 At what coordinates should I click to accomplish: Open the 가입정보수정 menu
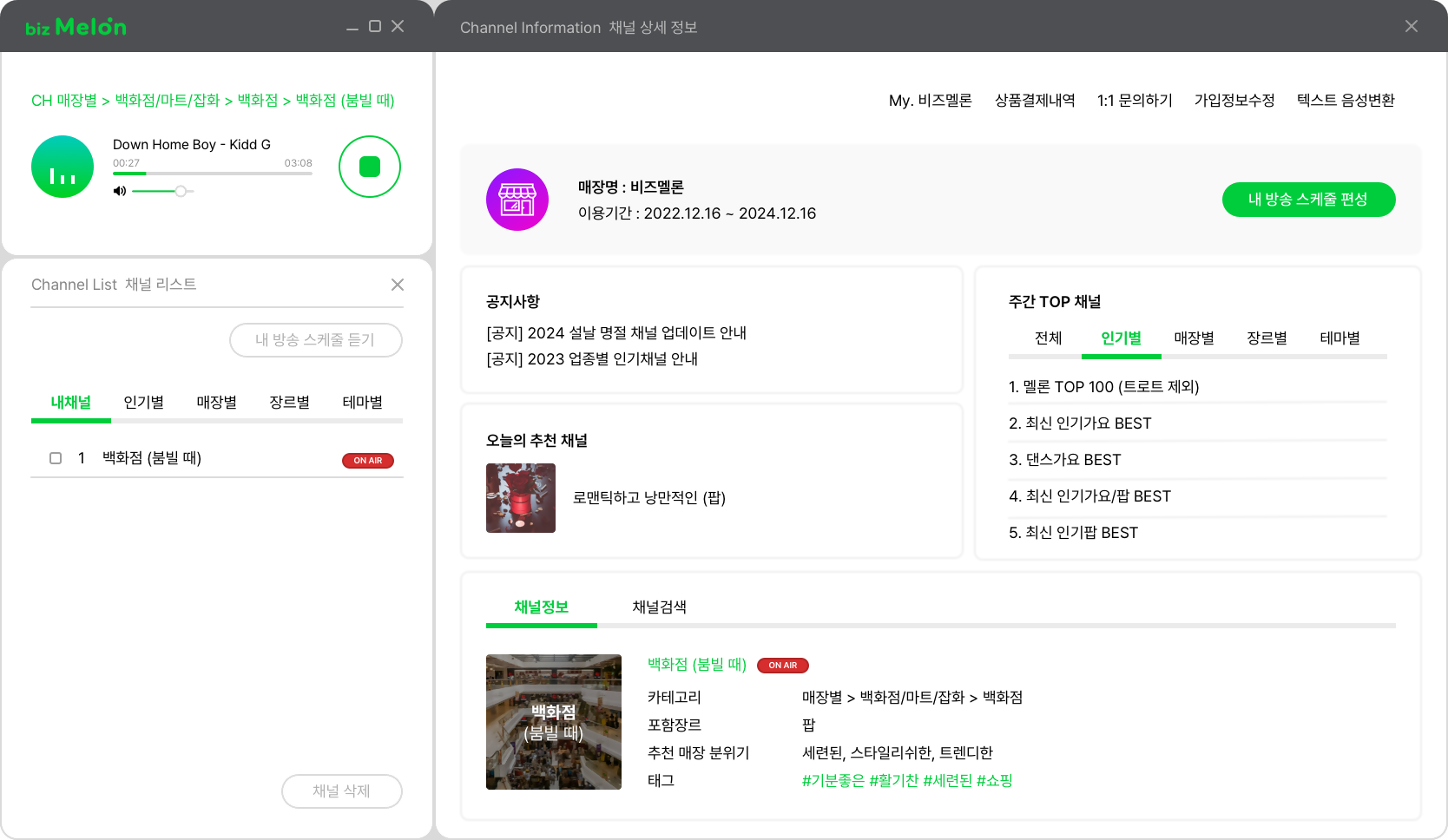pos(1234,101)
